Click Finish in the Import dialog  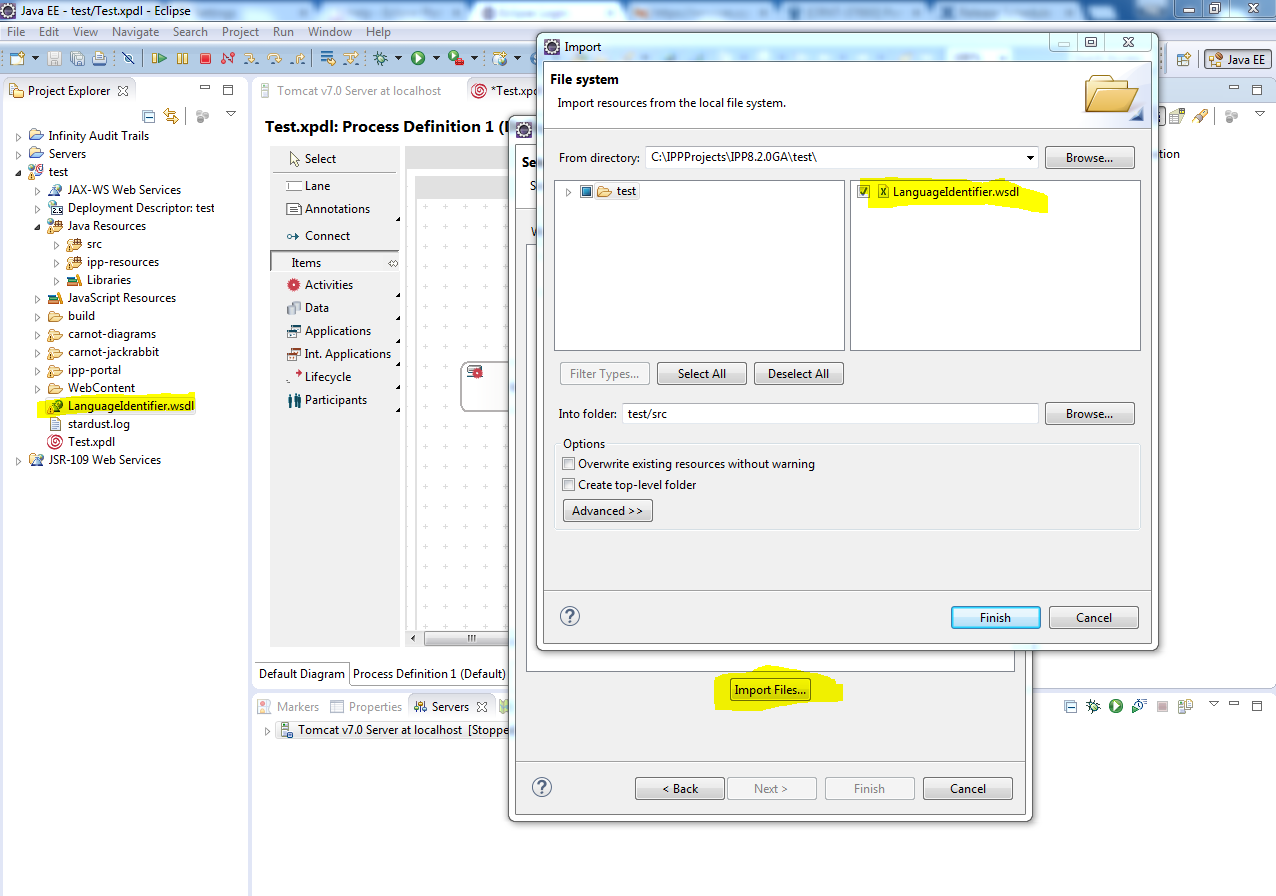pyautogui.click(x=995, y=618)
